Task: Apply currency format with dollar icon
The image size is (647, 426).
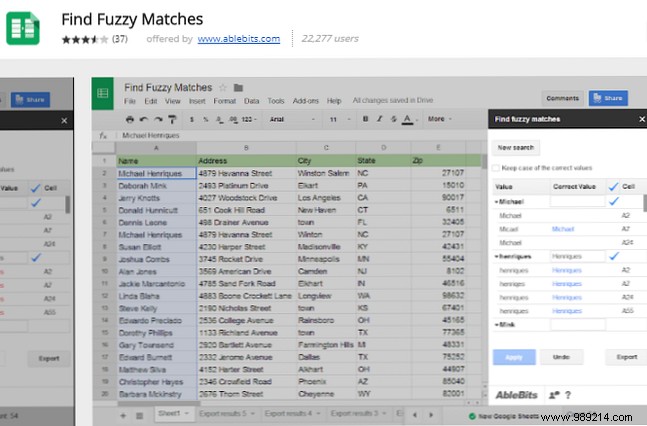Action: coord(191,119)
